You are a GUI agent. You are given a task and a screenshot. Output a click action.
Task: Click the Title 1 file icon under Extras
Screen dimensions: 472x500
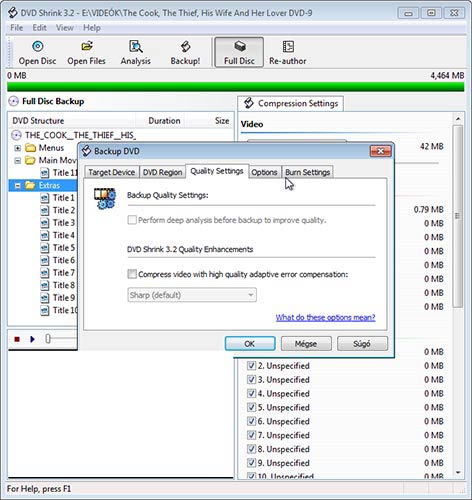click(x=45, y=198)
